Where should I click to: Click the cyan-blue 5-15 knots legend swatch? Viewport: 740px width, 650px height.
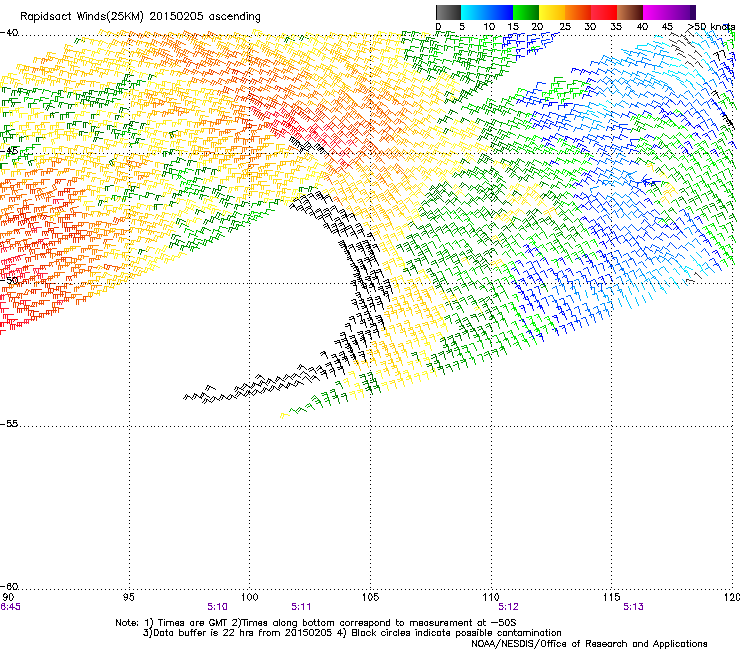[x=487, y=12]
